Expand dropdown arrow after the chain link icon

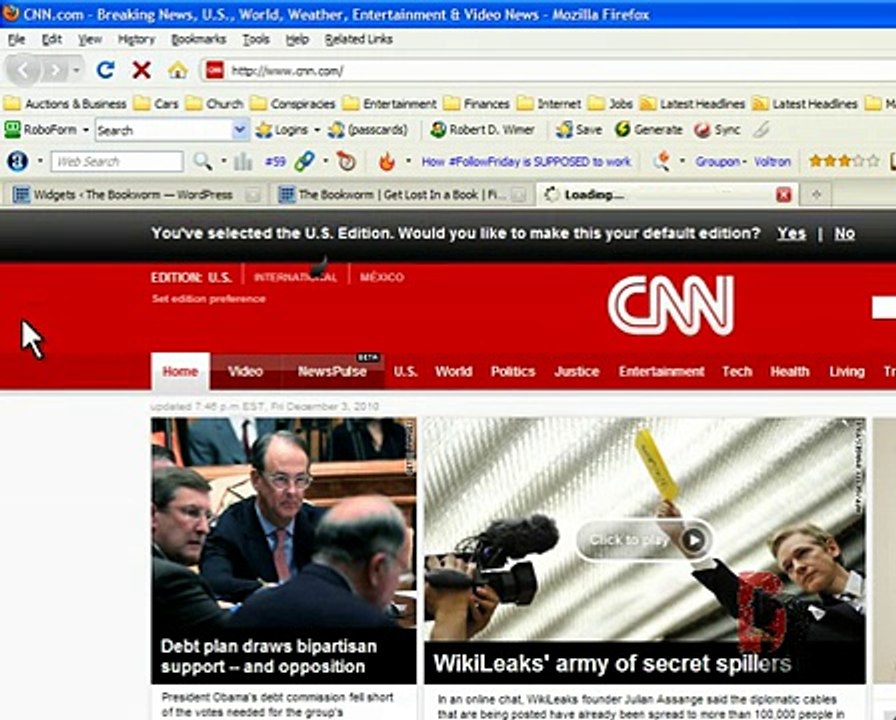pyautogui.click(x=325, y=162)
